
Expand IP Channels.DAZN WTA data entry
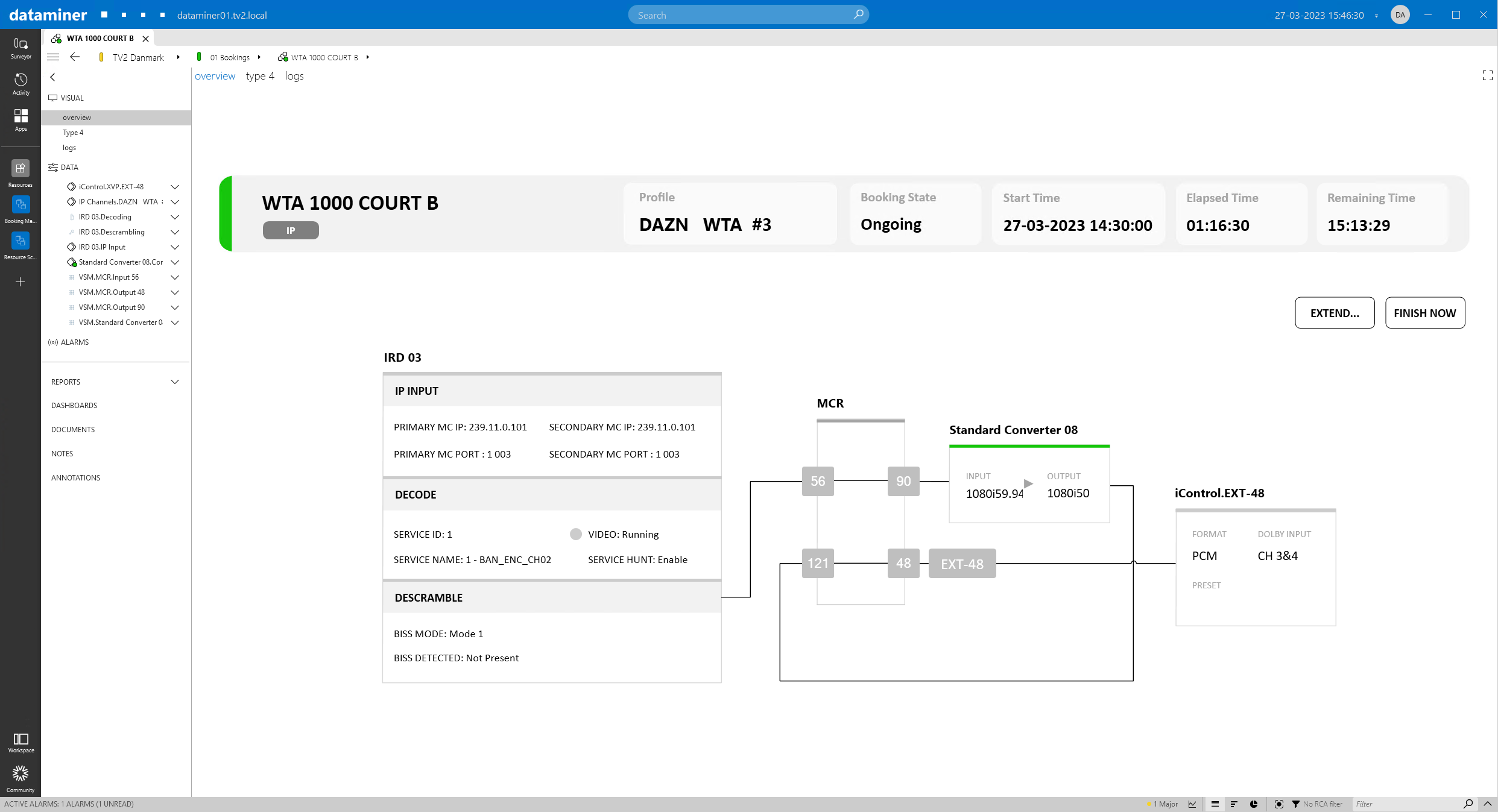click(175, 202)
